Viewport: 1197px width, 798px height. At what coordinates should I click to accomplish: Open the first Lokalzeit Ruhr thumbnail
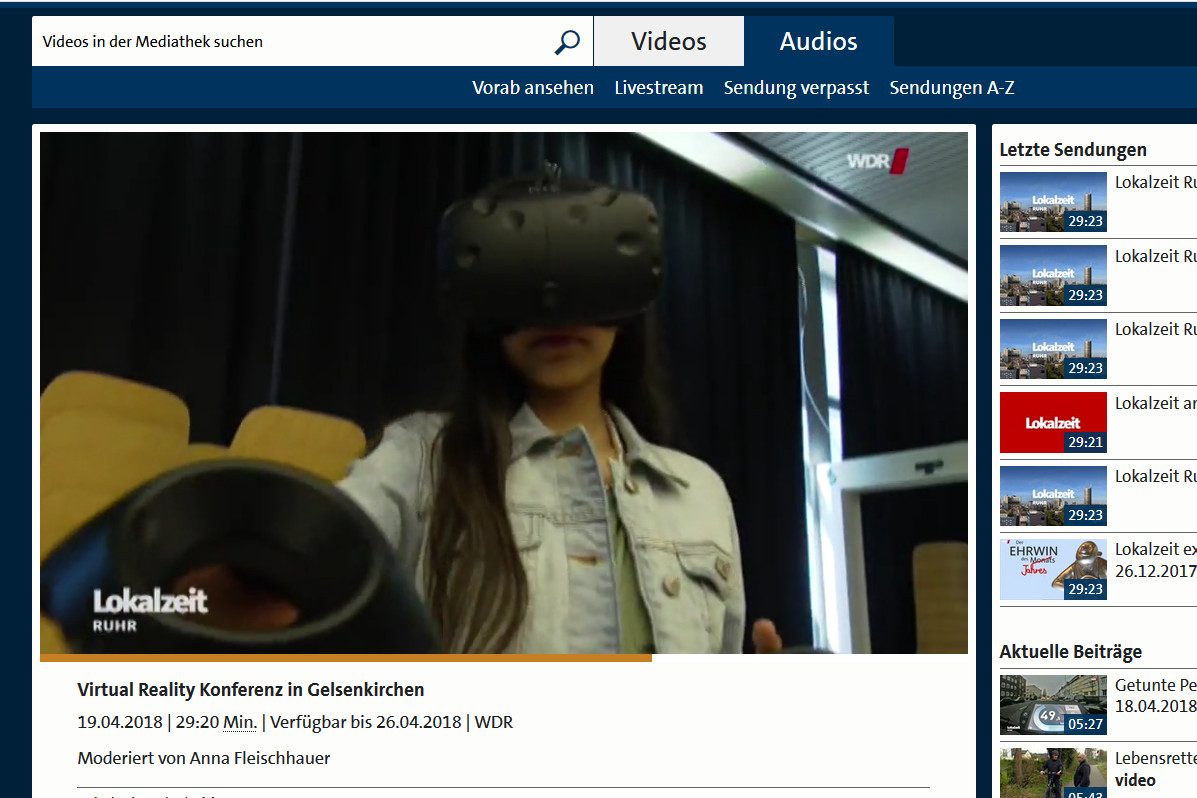(1053, 202)
